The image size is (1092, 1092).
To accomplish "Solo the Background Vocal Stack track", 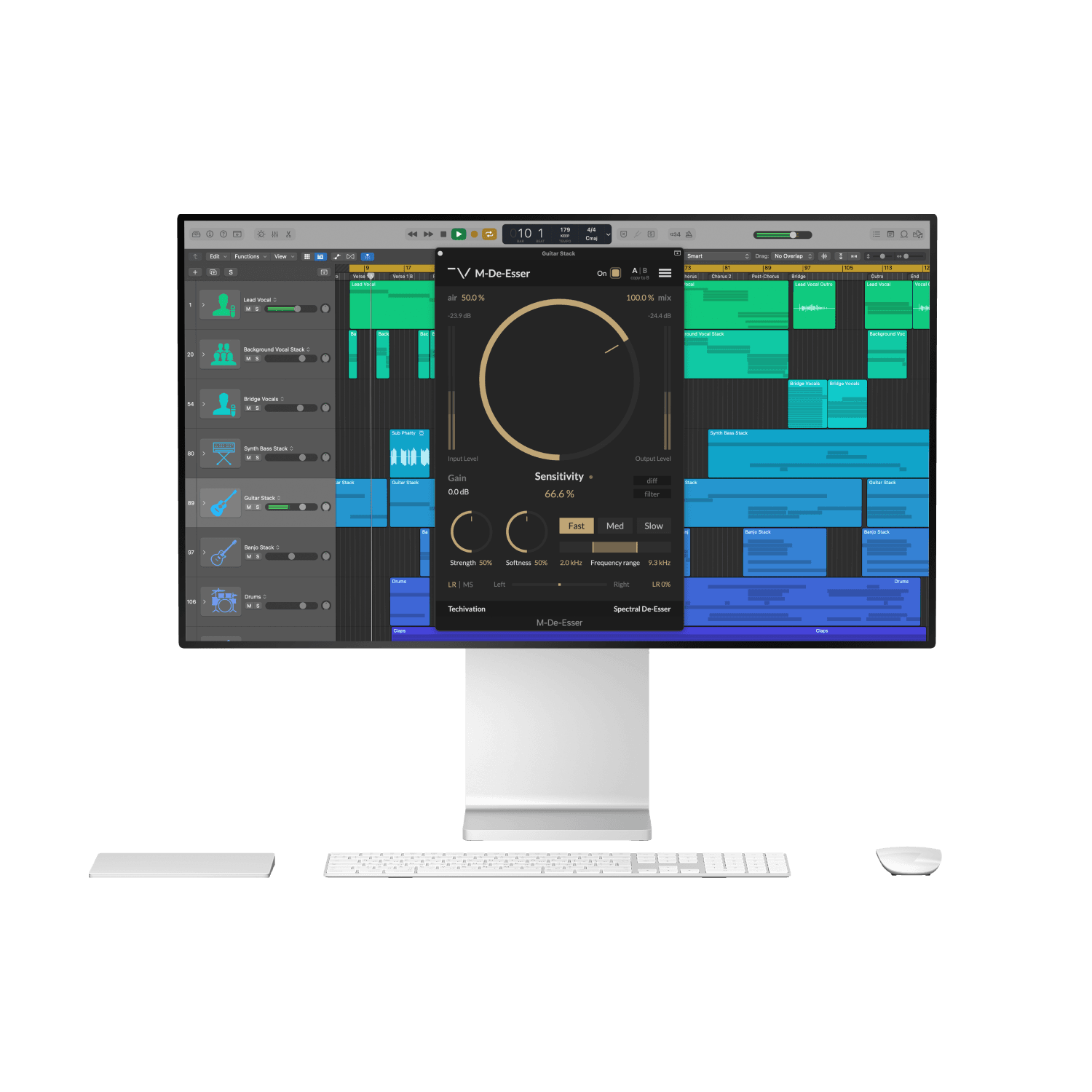I will [257, 359].
